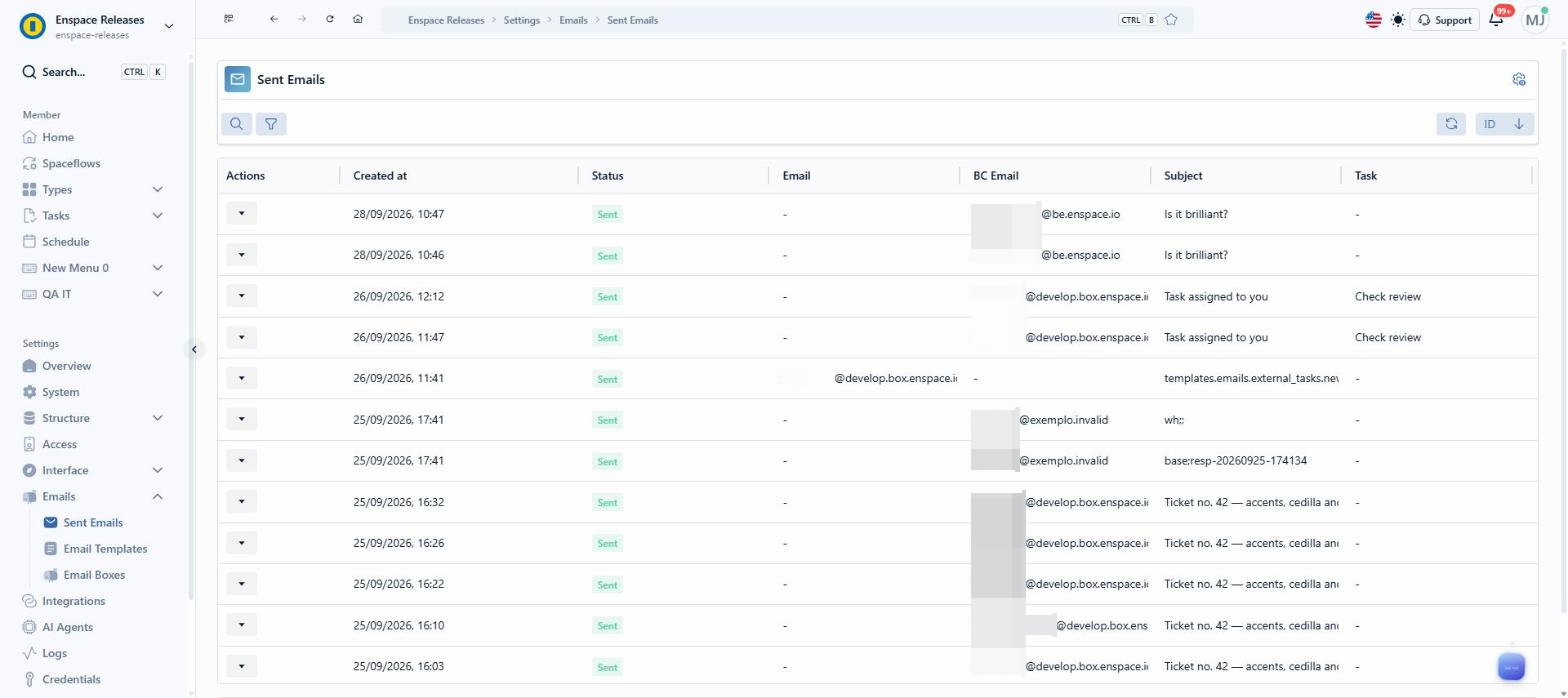
Task: Bookmark the page with star icon
Action: point(1171,19)
